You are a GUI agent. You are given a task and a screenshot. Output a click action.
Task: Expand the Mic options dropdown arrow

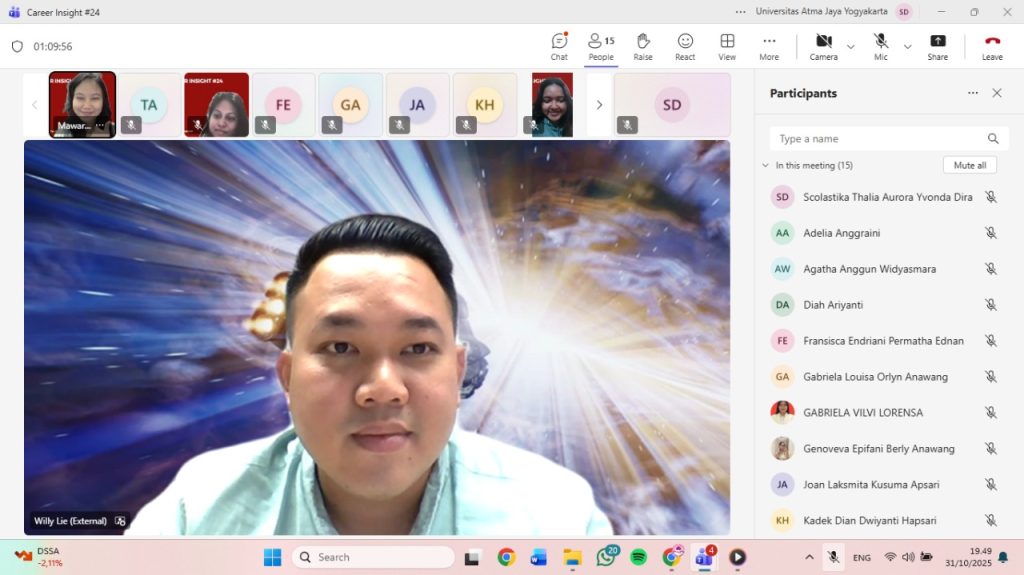[x=907, y=47]
